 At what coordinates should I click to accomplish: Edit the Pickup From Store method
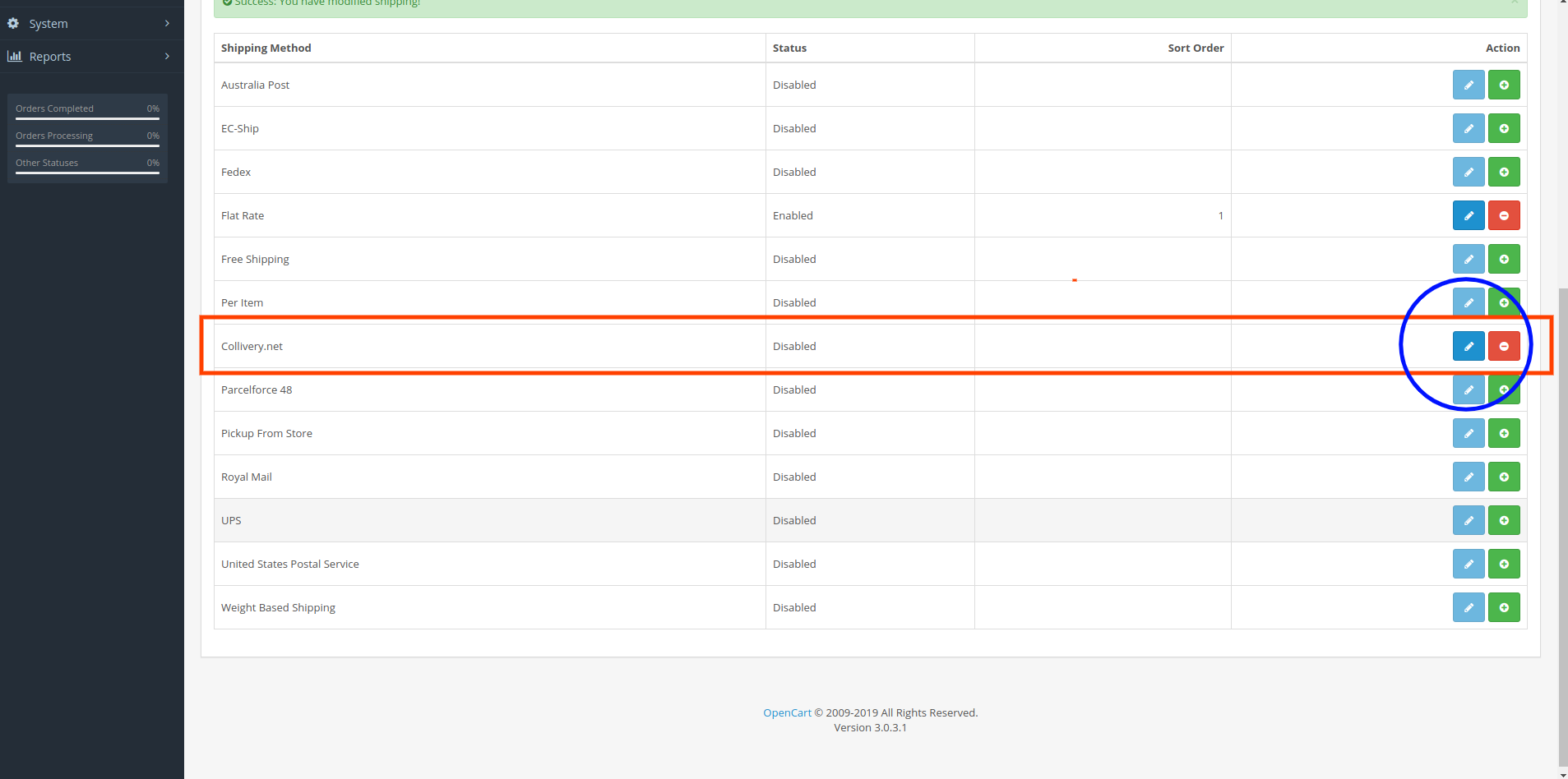(1468, 433)
